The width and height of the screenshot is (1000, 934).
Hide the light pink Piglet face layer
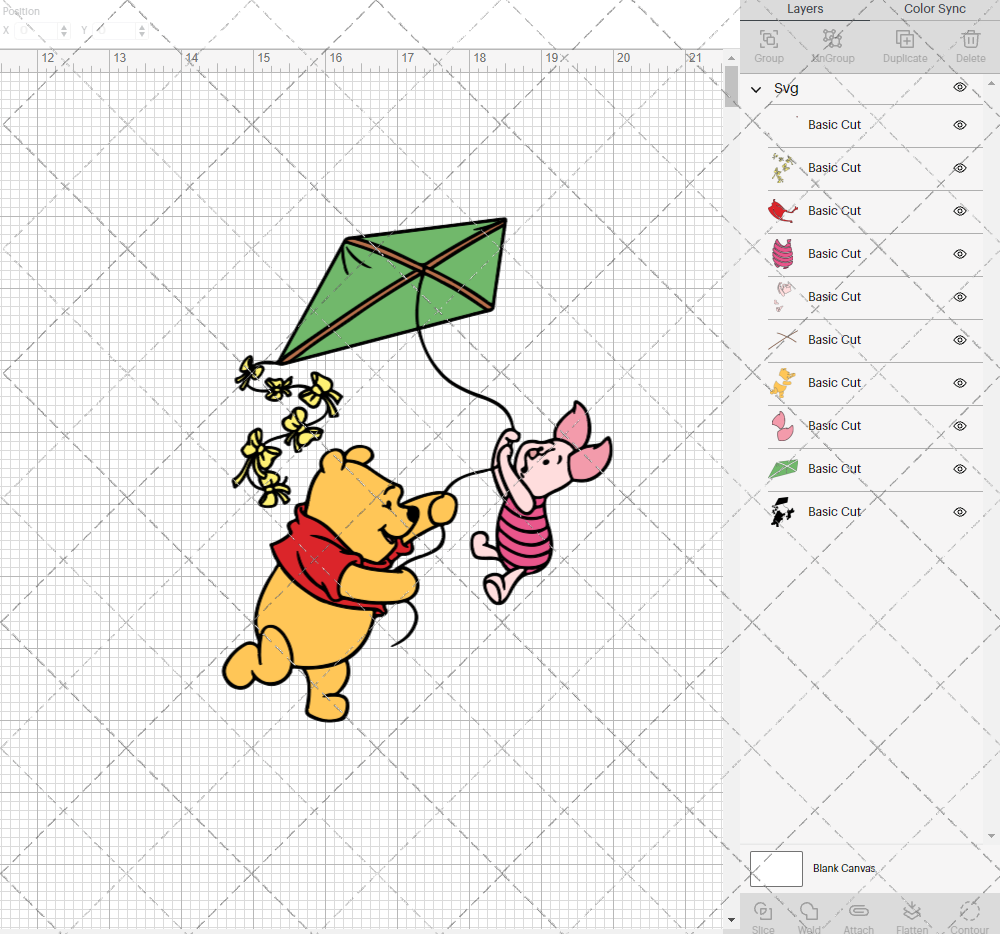pyautogui.click(x=960, y=297)
